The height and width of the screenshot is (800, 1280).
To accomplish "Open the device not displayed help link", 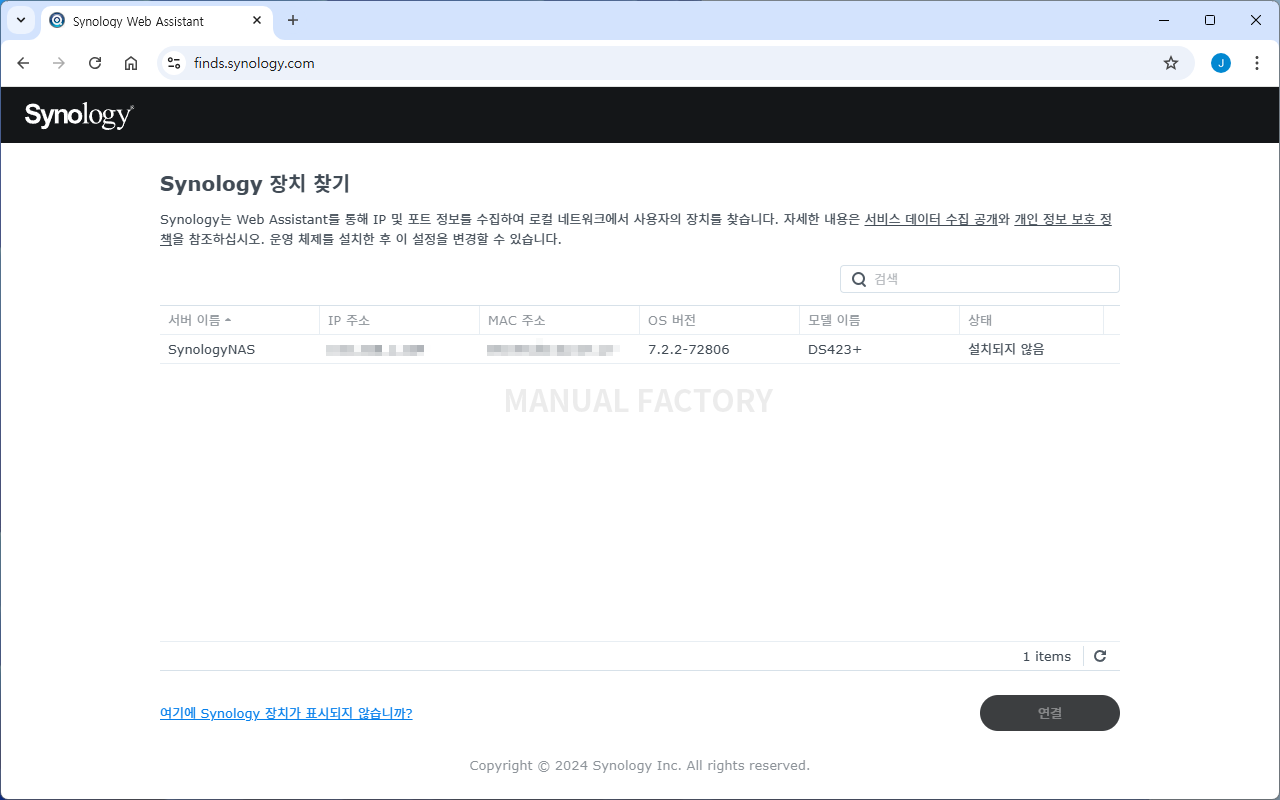I will (x=286, y=713).
